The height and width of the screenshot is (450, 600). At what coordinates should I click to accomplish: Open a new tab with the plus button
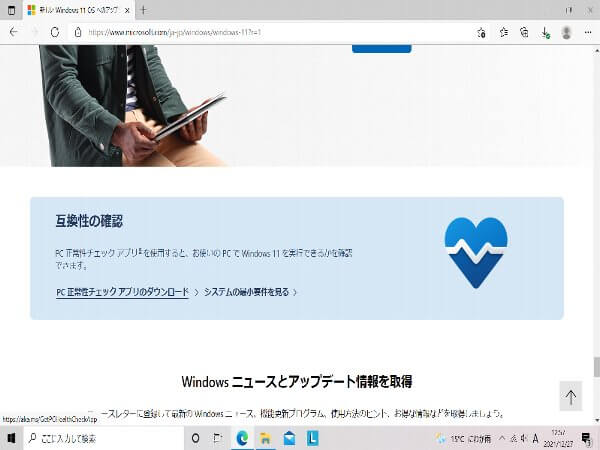[x=143, y=10]
